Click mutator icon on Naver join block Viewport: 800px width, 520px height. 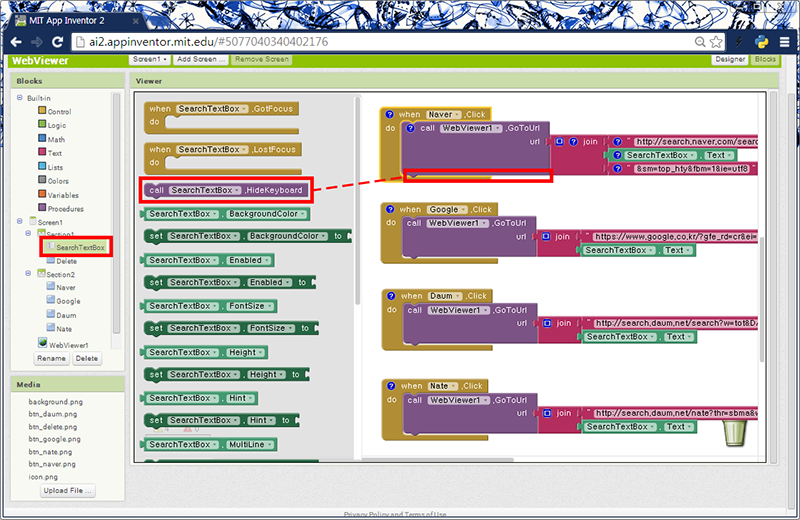point(559,141)
